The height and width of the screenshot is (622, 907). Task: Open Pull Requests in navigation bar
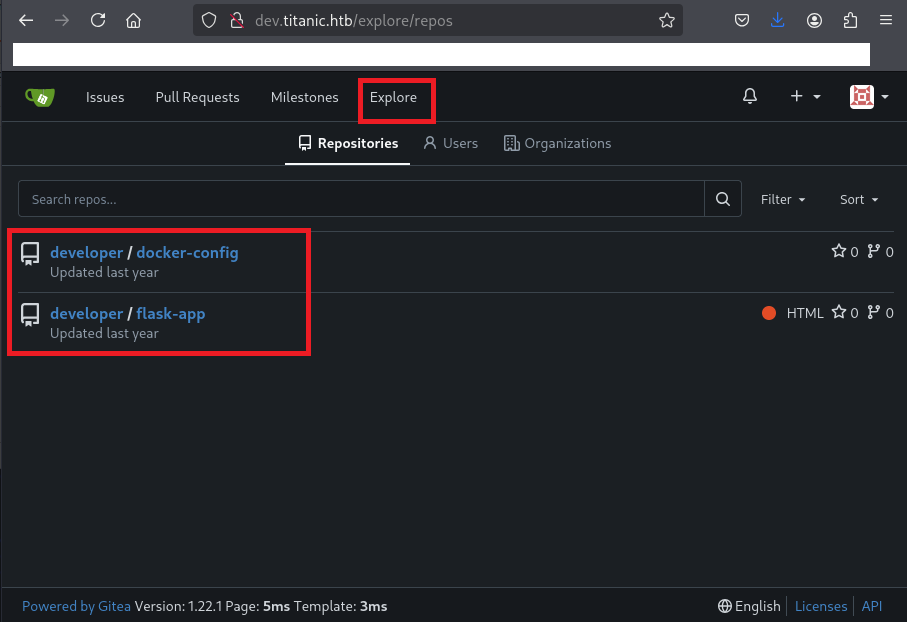coord(197,97)
